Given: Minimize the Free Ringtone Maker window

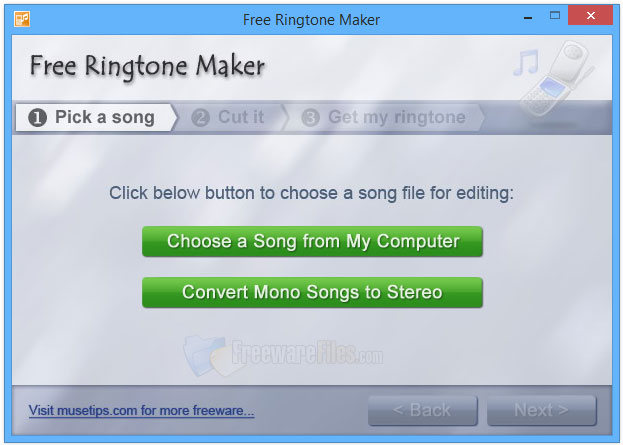Looking at the screenshot, I should point(528,17).
